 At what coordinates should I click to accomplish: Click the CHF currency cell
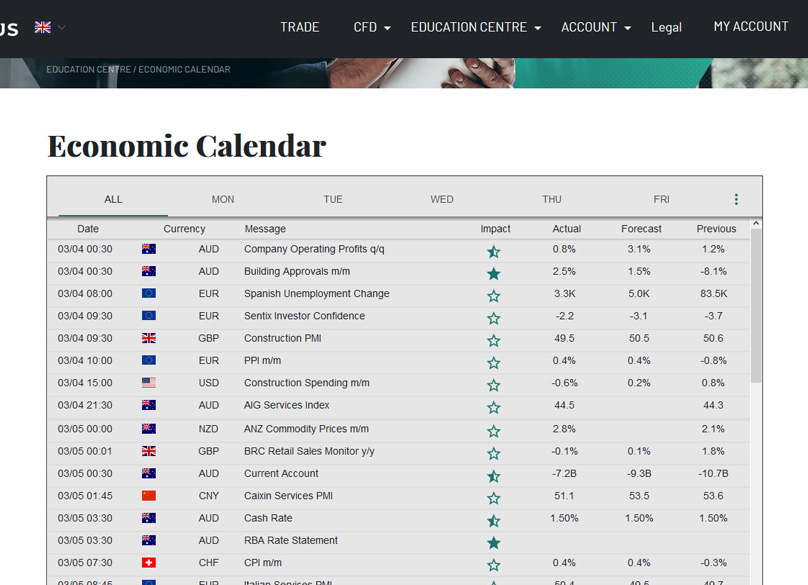tap(209, 563)
